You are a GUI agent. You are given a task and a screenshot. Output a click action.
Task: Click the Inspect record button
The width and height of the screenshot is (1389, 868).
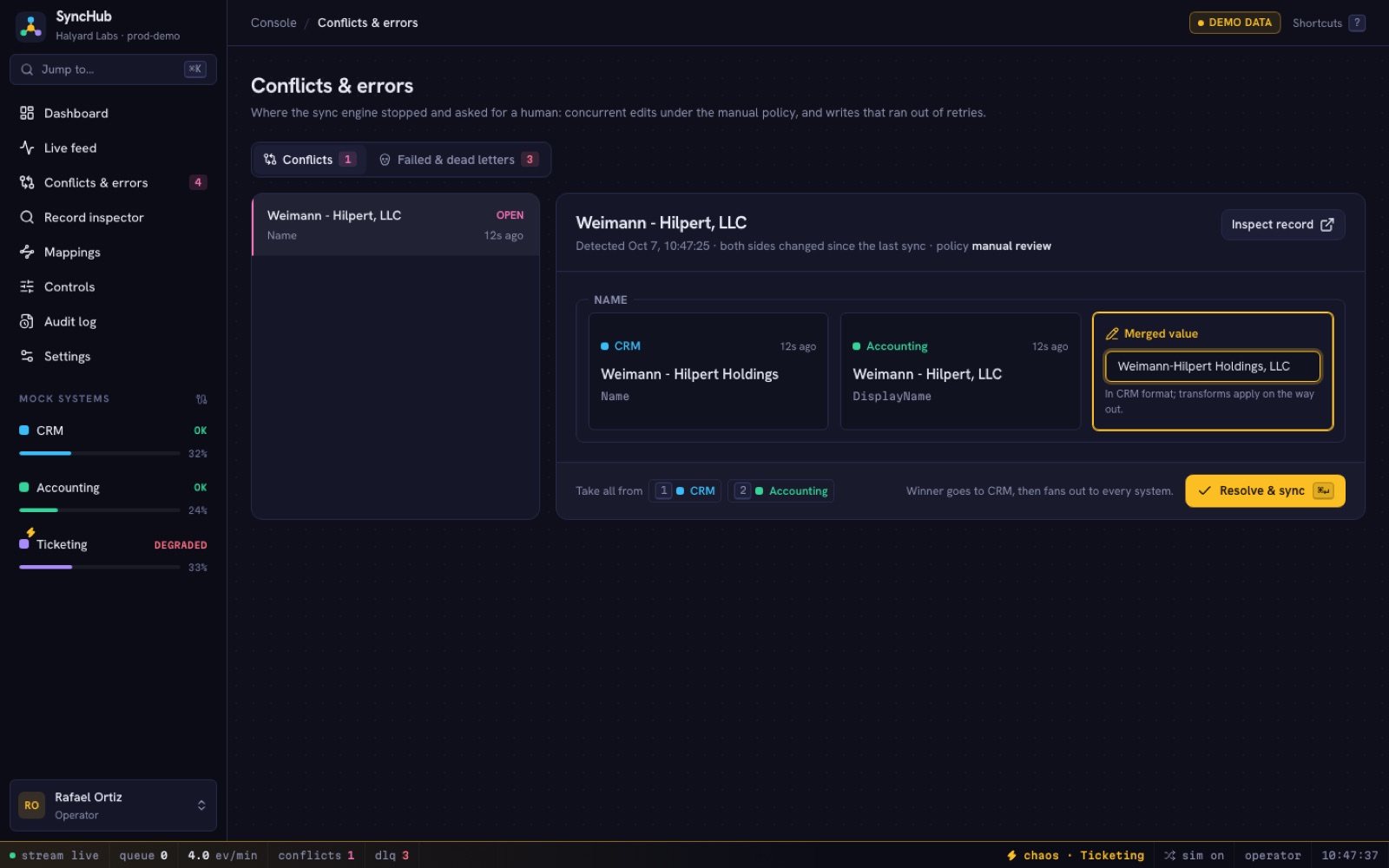pyautogui.click(x=1282, y=225)
